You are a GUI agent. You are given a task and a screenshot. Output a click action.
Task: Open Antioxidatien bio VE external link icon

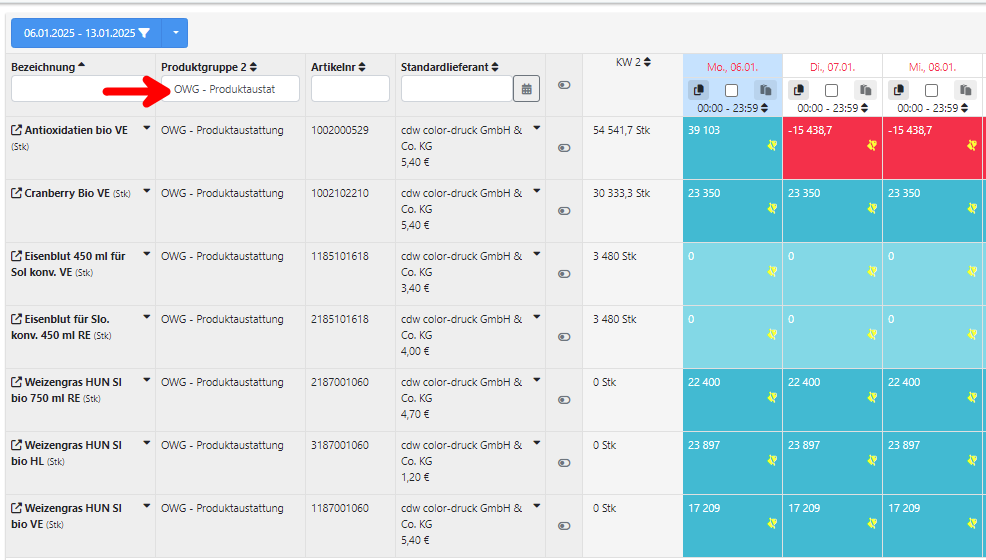(x=16, y=131)
